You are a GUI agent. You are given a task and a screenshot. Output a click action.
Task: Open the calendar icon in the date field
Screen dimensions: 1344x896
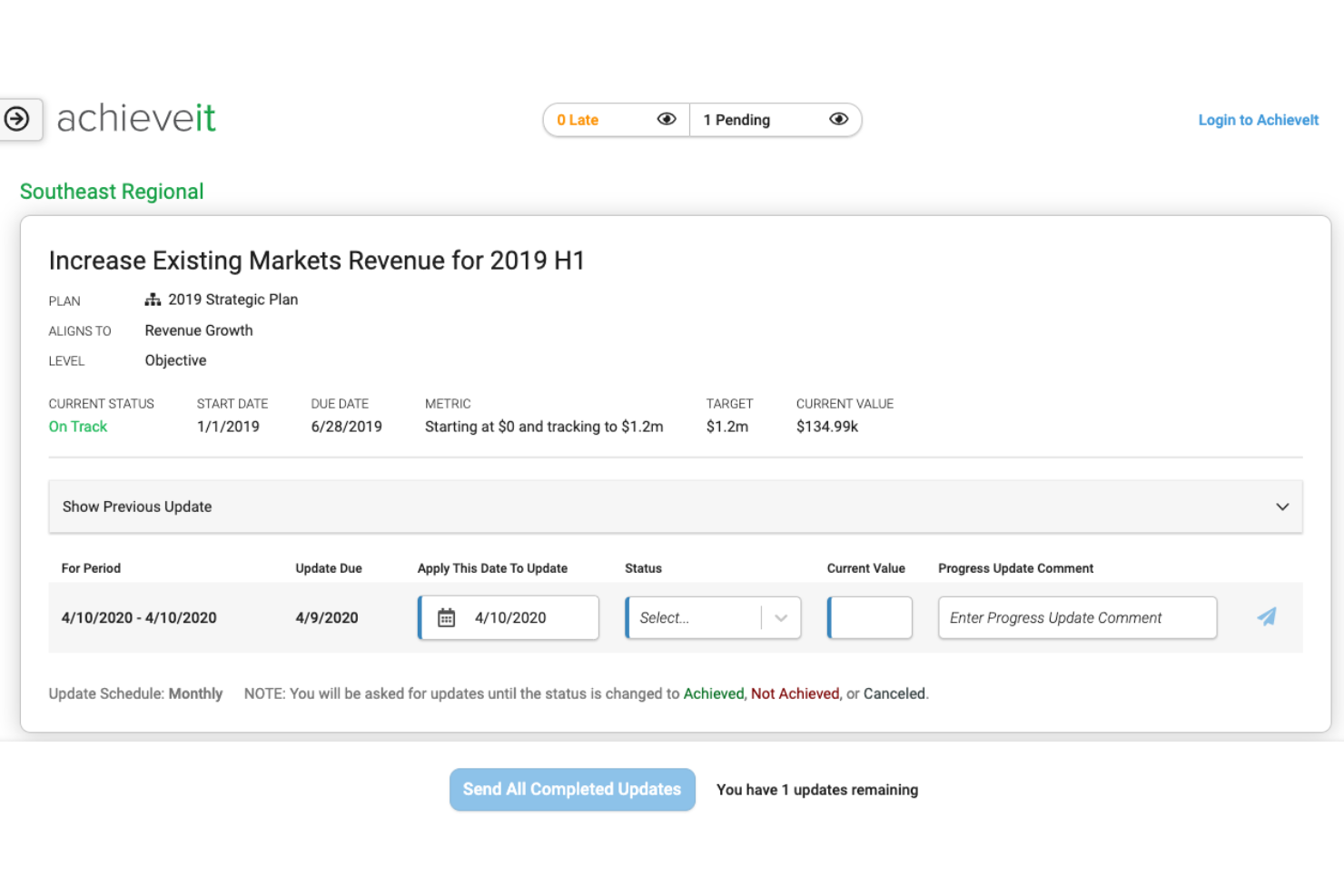445,617
